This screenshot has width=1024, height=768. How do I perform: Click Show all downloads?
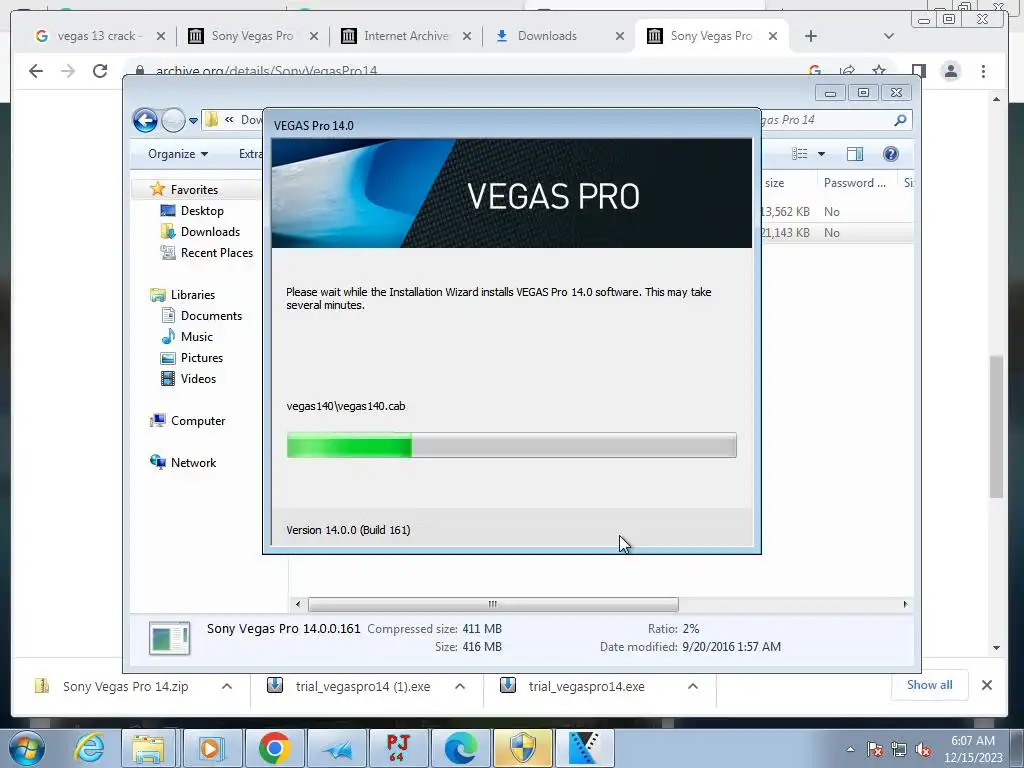coord(929,685)
